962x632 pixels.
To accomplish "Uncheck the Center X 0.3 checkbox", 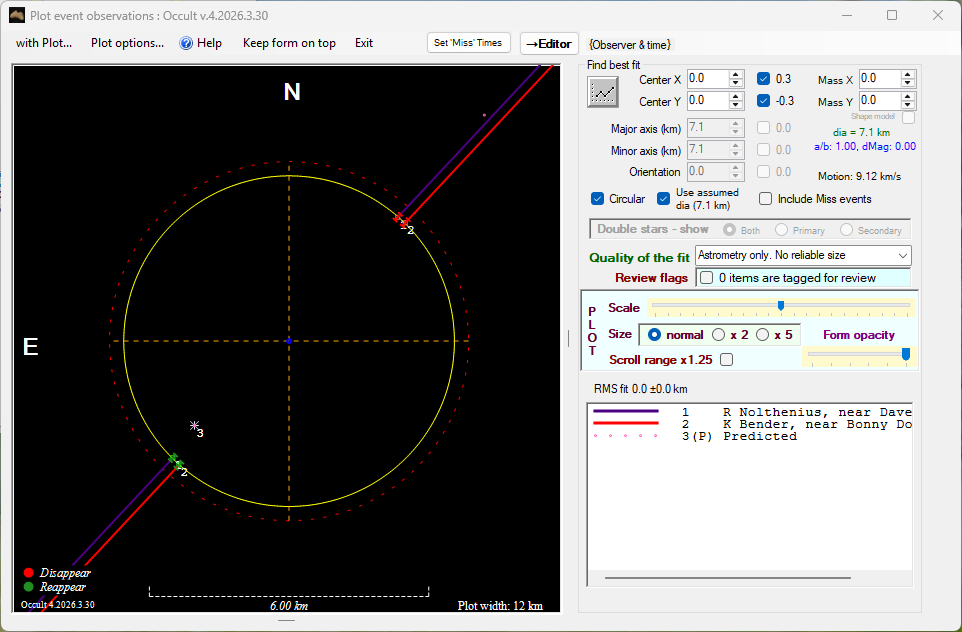I will tap(763, 79).
